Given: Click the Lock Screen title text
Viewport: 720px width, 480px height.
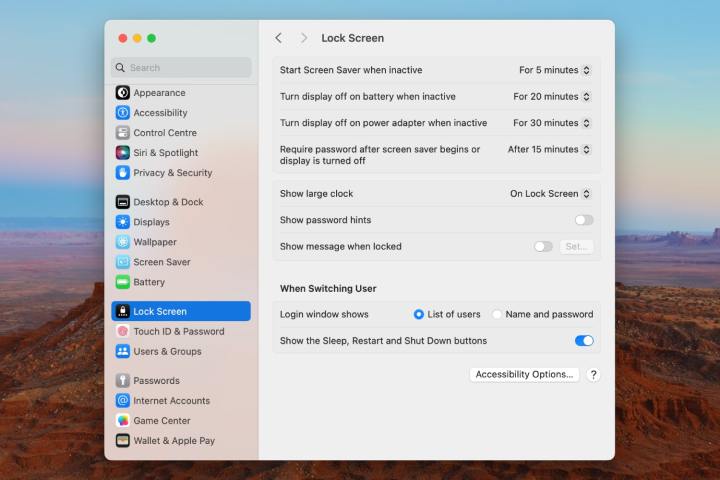Looking at the screenshot, I should [x=352, y=38].
